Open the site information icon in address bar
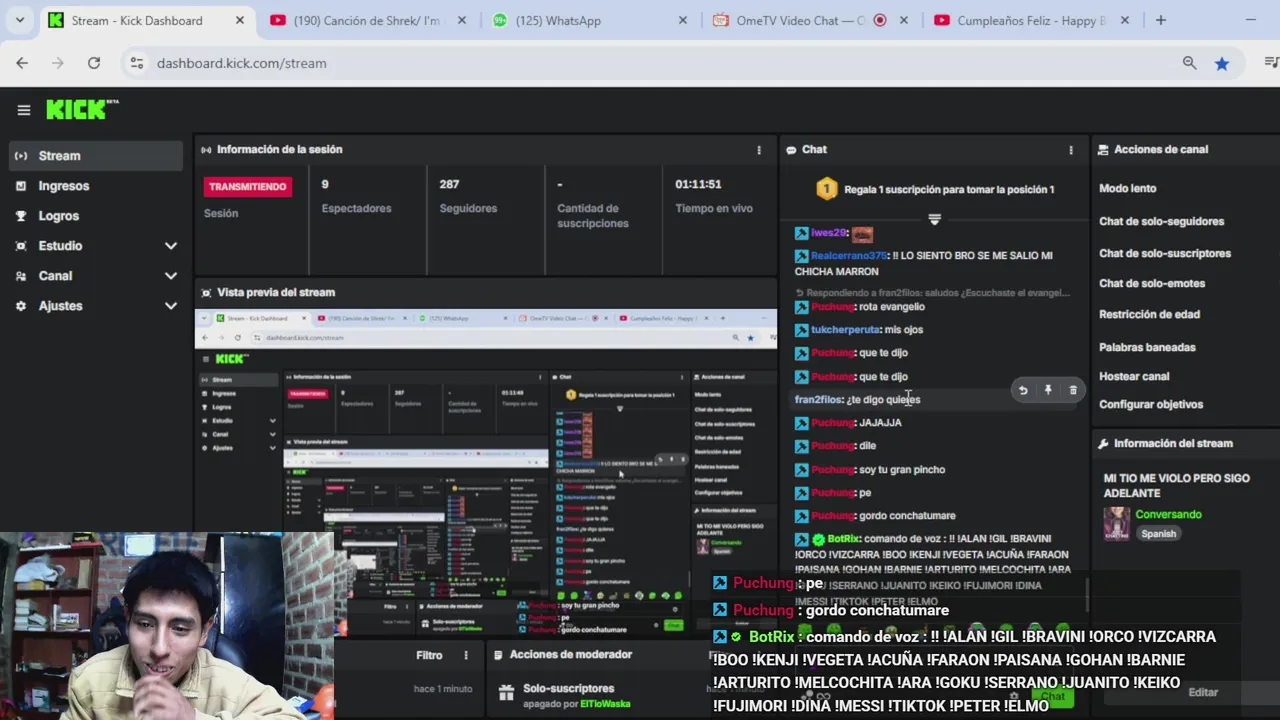1280x720 pixels. pos(137,63)
